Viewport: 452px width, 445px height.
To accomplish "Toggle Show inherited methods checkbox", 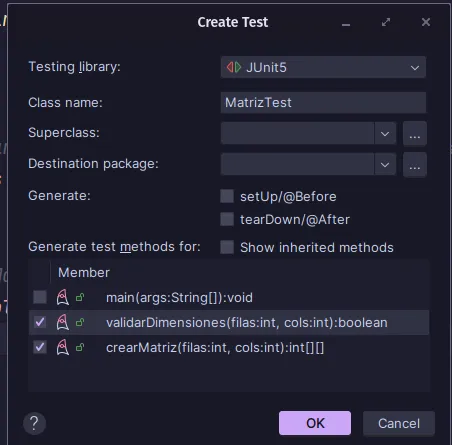I will click(227, 247).
